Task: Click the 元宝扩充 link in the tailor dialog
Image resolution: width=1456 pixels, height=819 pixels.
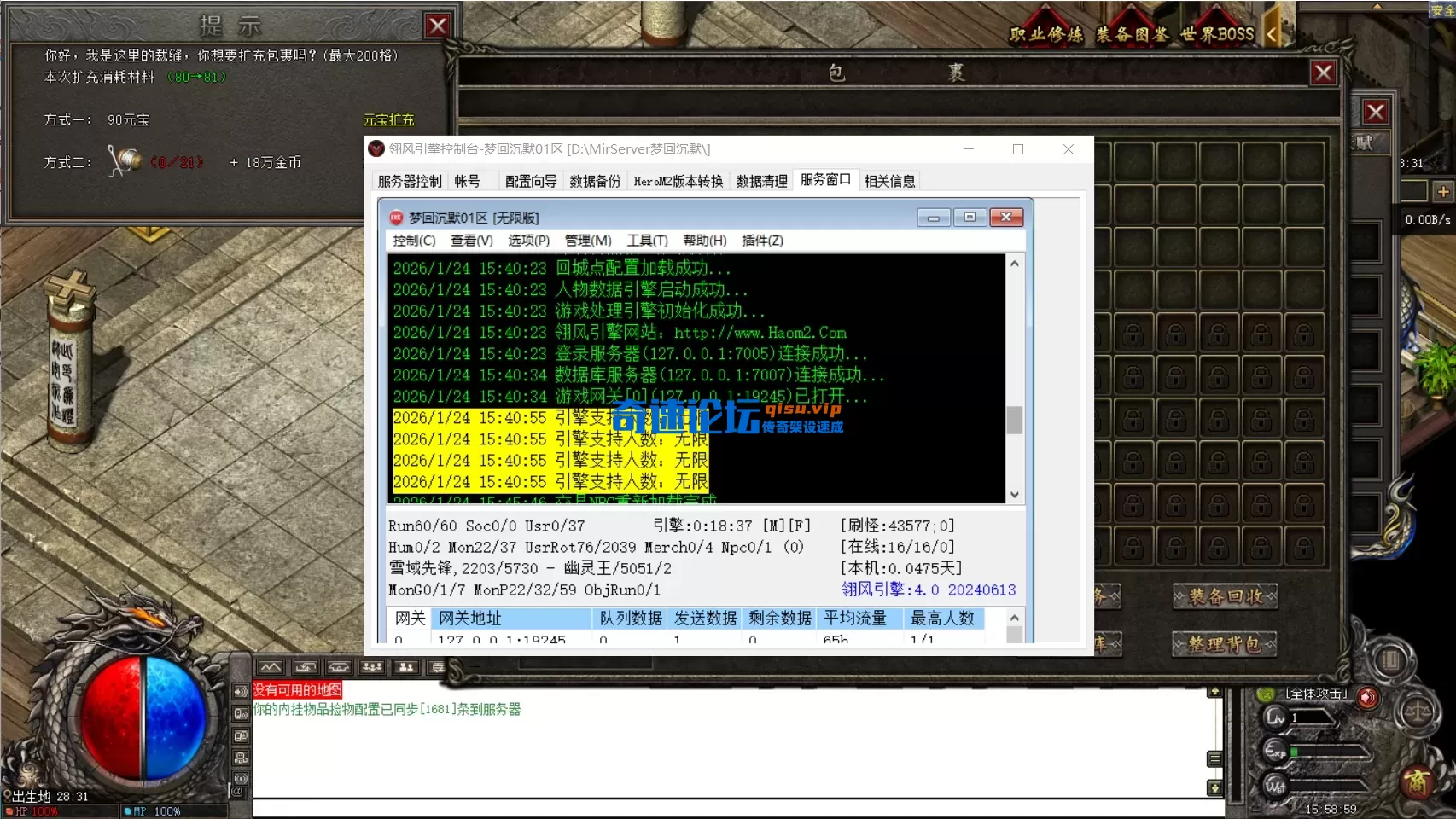Action: 389,119
